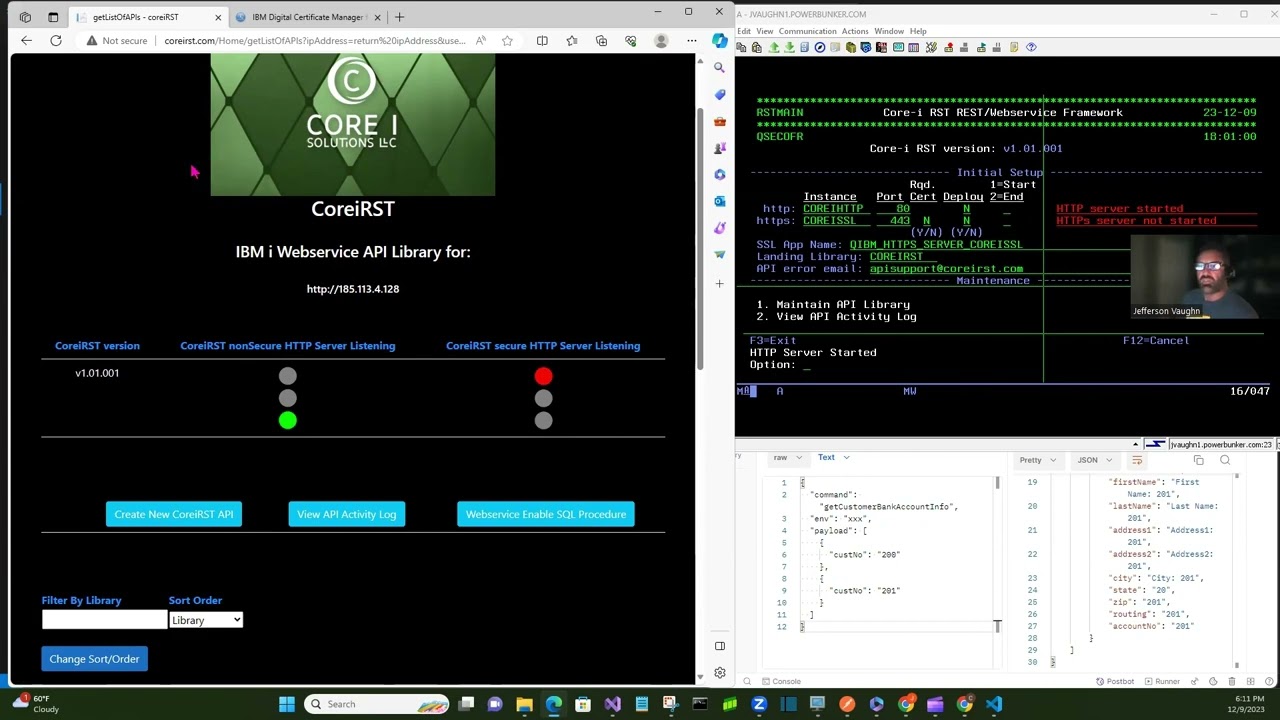Open Postman Console panel
The height and width of the screenshot is (720, 1280).
click(x=780, y=681)
